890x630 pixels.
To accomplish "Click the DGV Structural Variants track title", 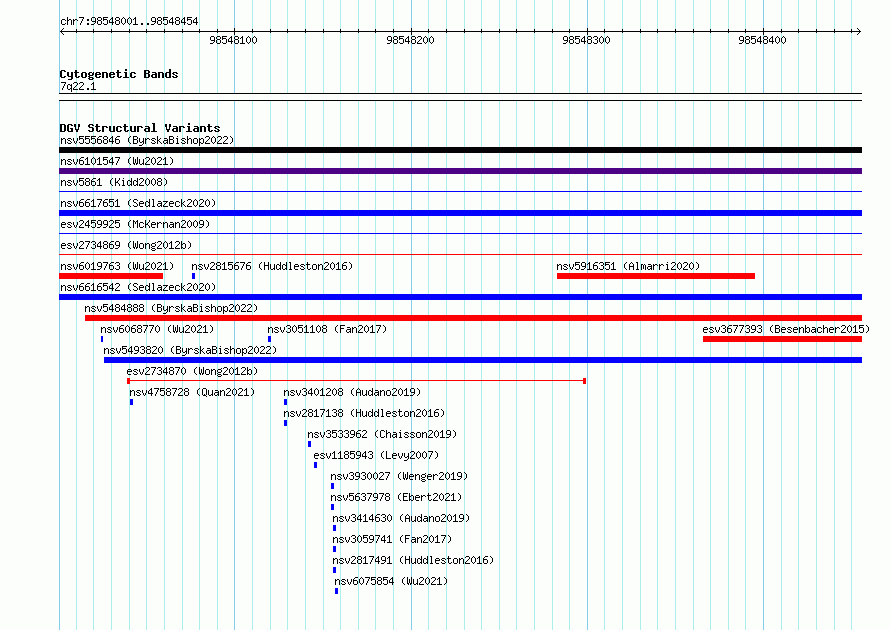I will click(140, 128).
